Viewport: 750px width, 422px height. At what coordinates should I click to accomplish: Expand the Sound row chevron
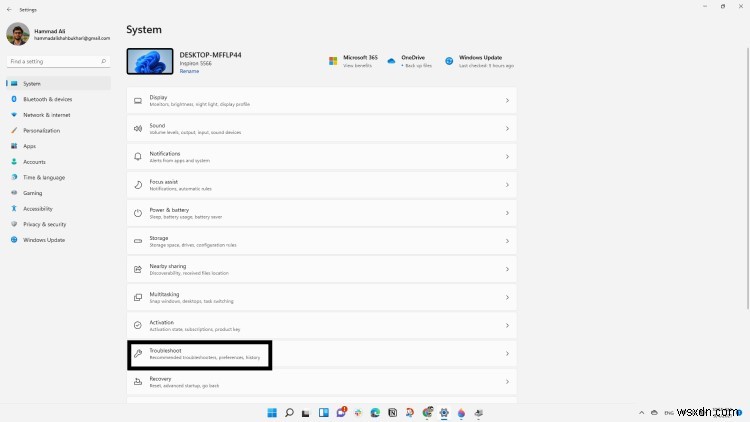coord(507,129)
